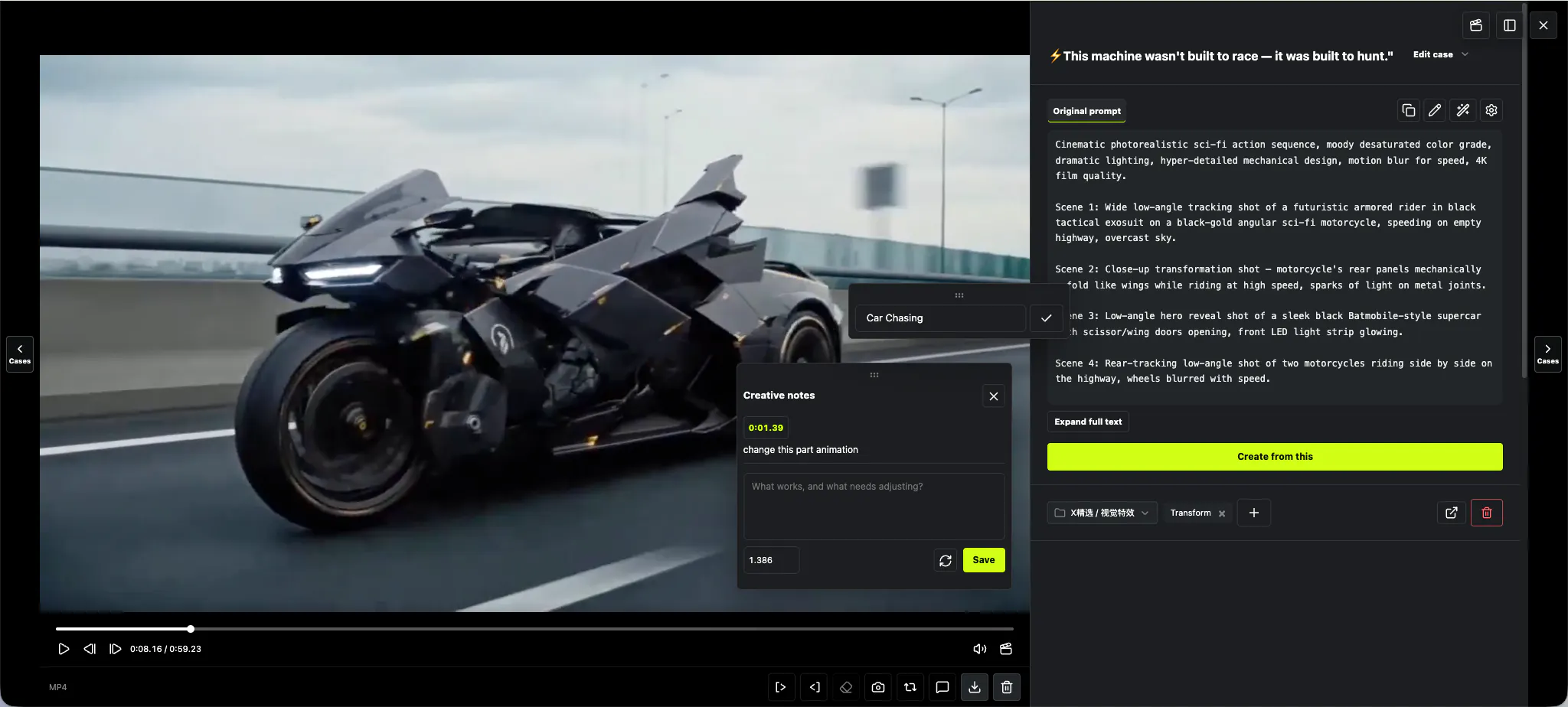Go to previous case
Image resolution: width=1568 pixels, height=707 pixels.
click(x=20, y=354)
